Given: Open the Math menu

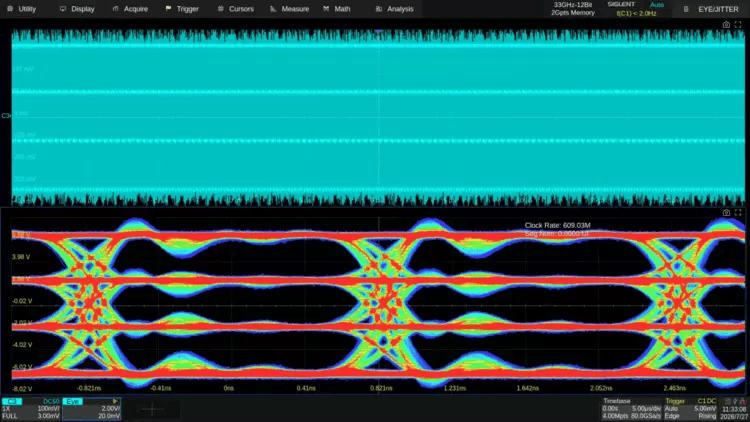Looking at the screenshot, I should click(x=337, y=9).
